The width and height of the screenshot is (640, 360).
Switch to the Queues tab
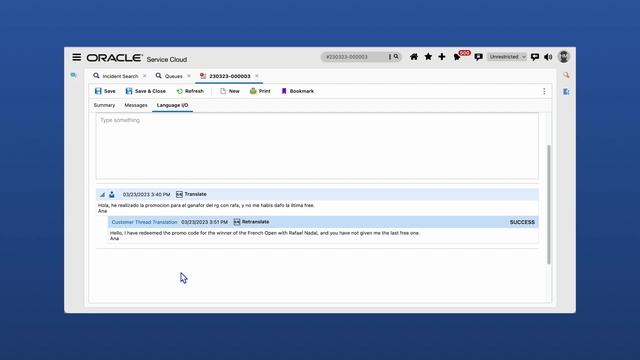tap(169, 76)
